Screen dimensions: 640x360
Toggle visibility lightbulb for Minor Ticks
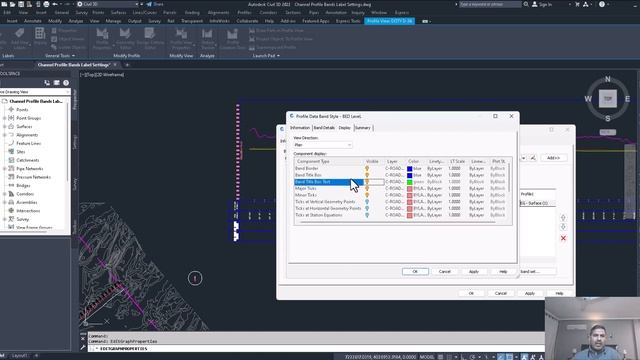click(367, 195)
